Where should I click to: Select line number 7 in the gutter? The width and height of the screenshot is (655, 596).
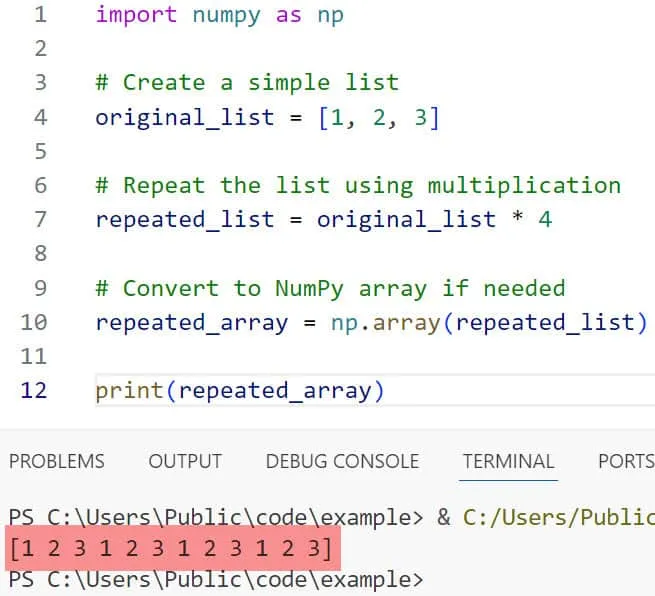tap(39, 219)
